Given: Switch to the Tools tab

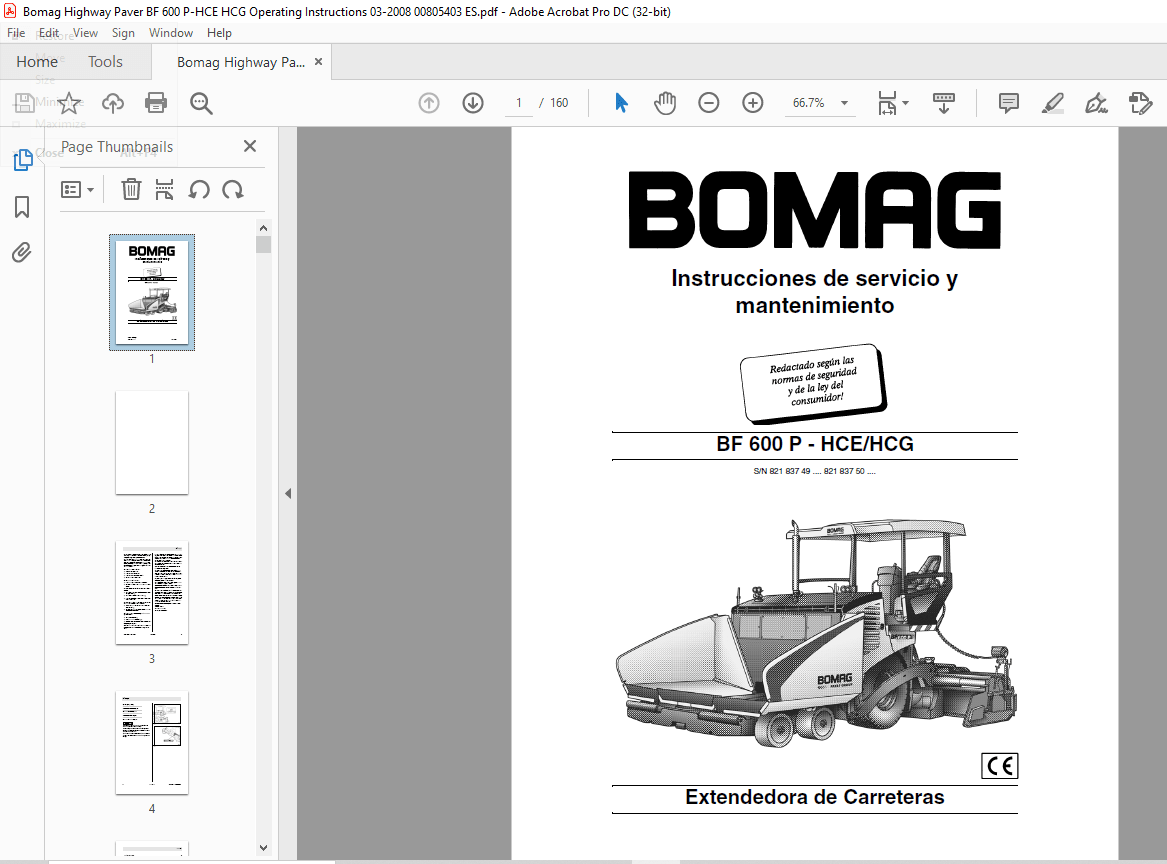Looking at the screenshot, I should click(x=105, y=61).
